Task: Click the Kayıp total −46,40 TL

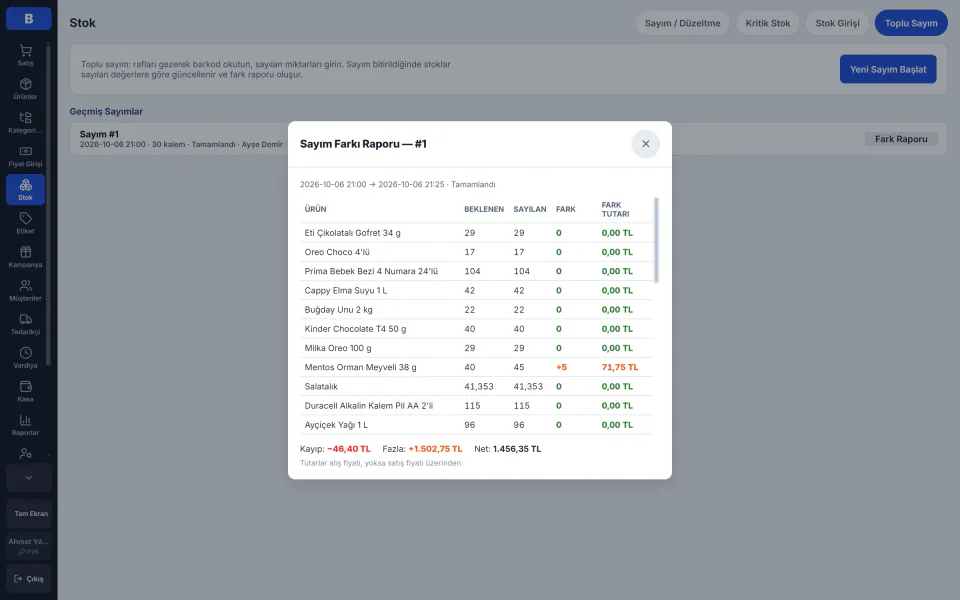Action: [x=348, y=449]
